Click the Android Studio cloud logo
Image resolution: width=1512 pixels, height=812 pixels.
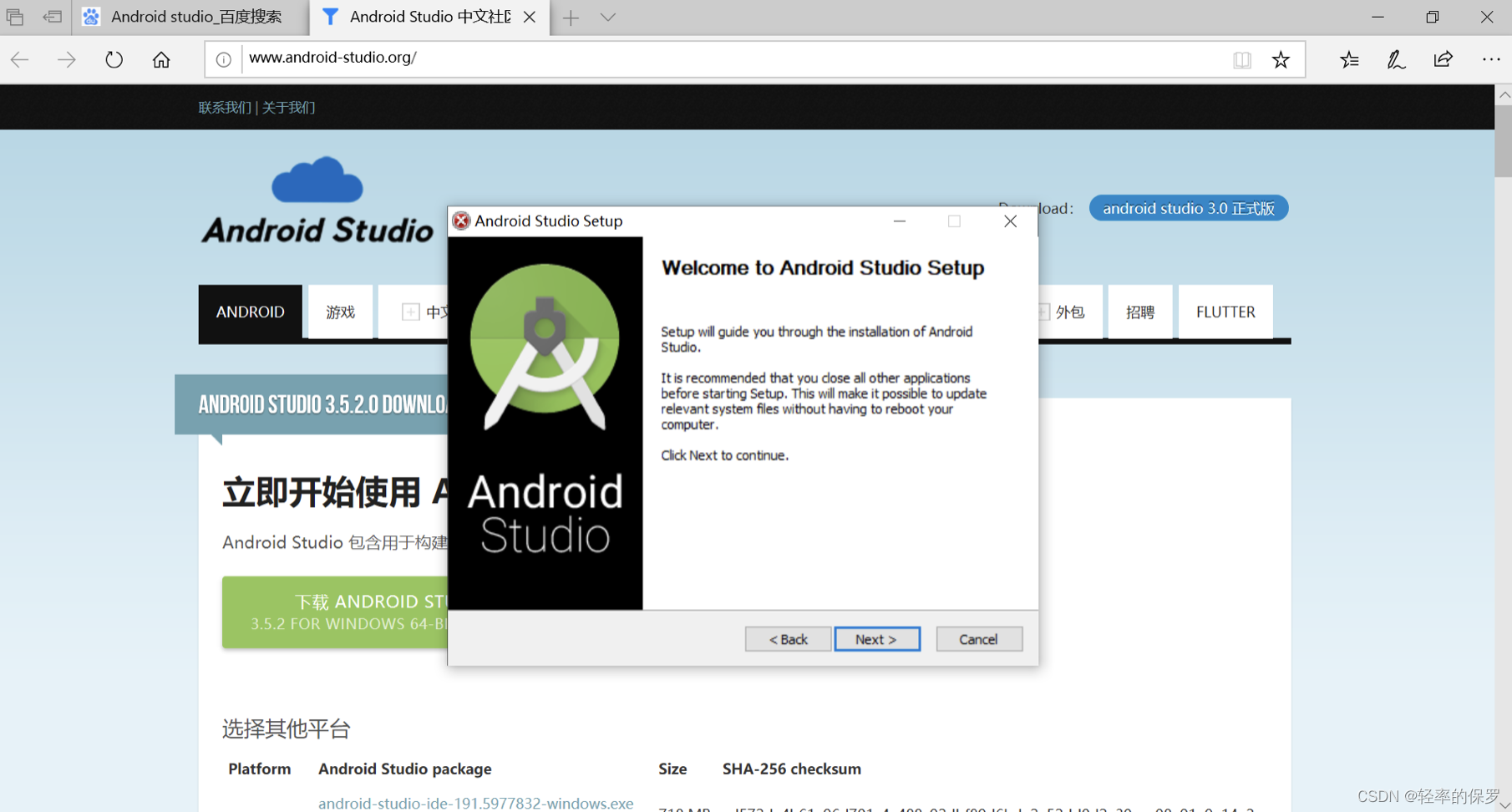[x=317, y=200]
